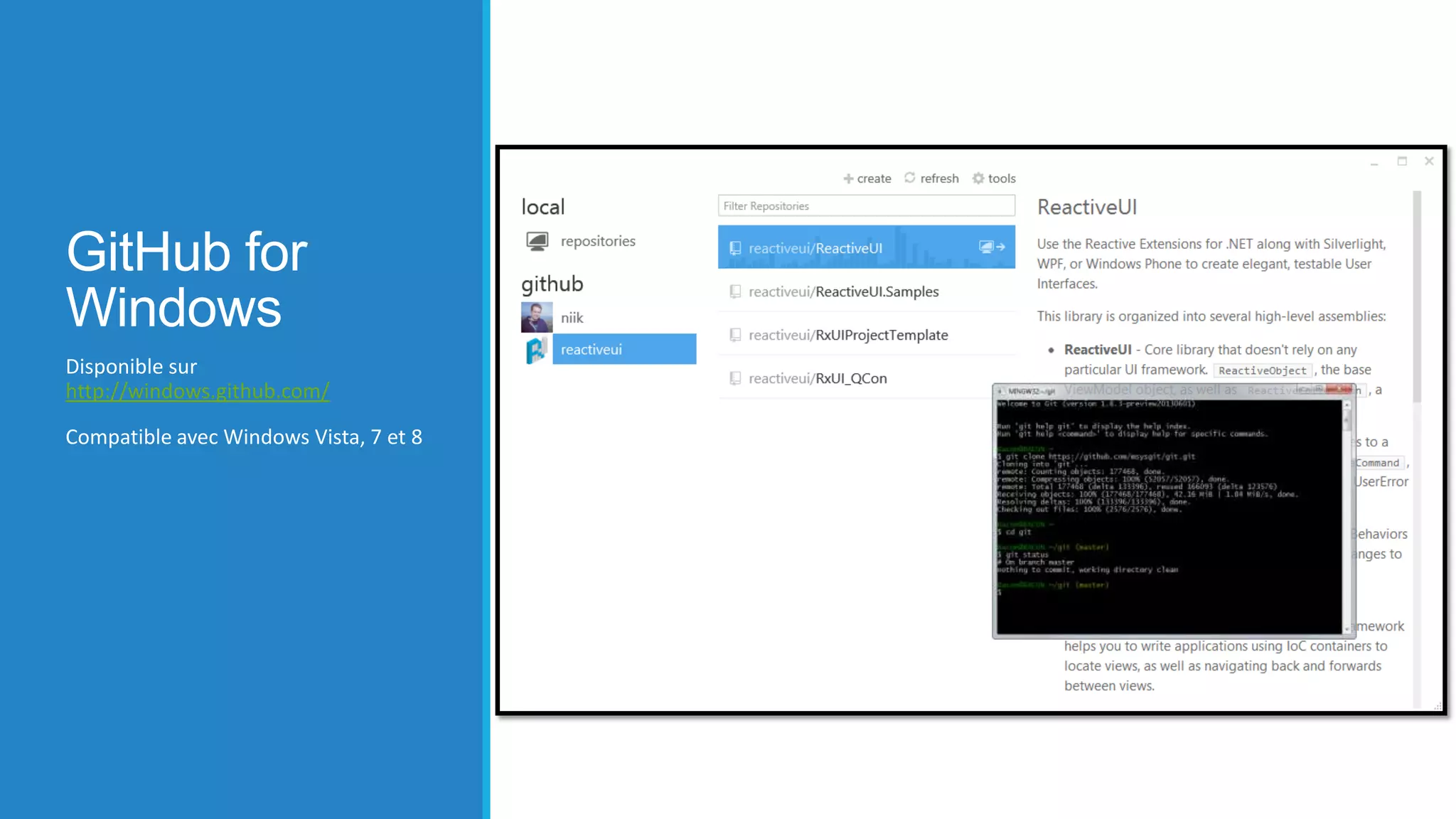The width and height of the screenshot is (1456, 819).
Task: Click the description pane scrollbar
Action: pos(1417,296)
